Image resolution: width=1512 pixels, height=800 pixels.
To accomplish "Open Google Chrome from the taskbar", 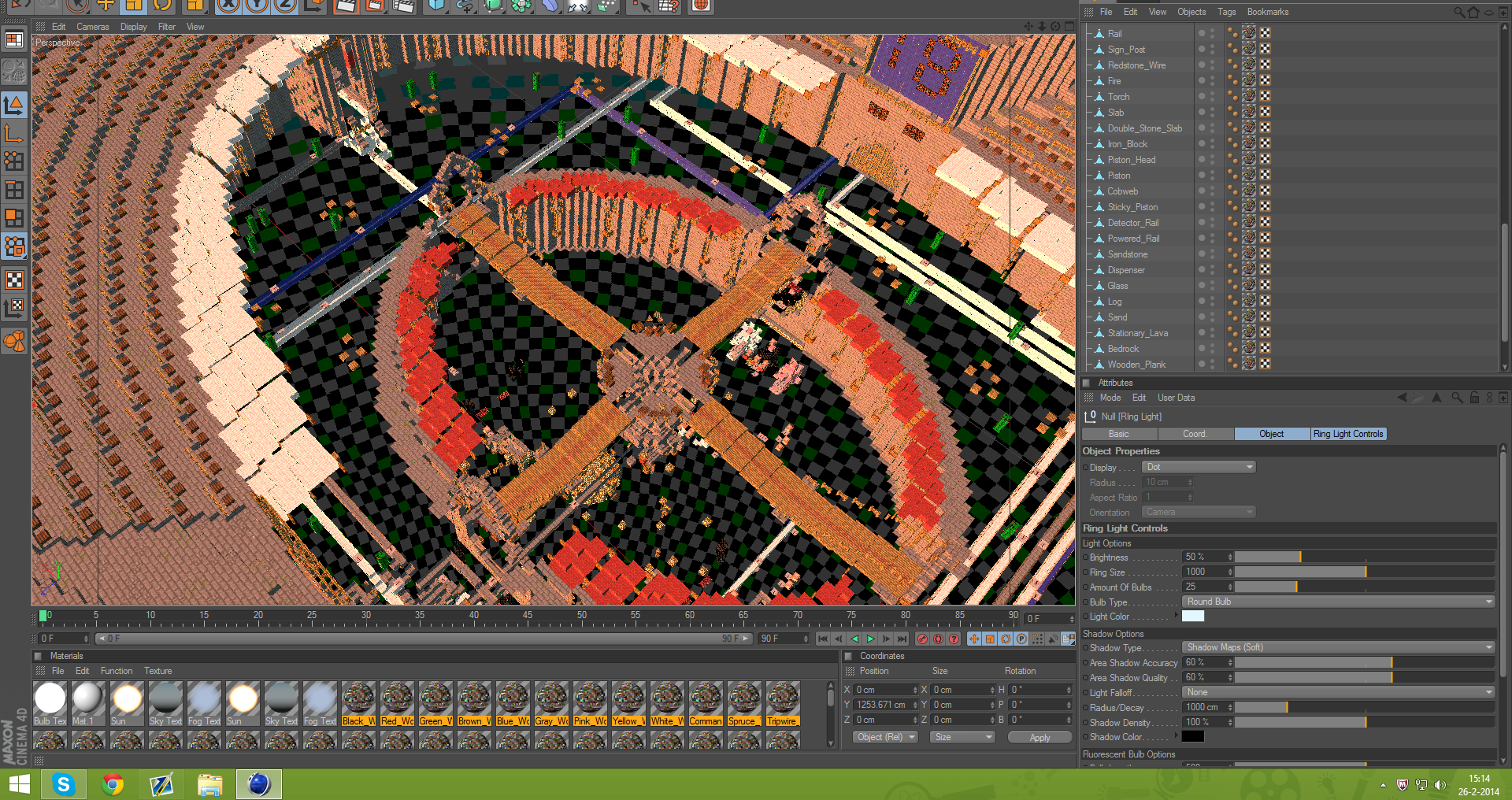I will click(113, 784).
